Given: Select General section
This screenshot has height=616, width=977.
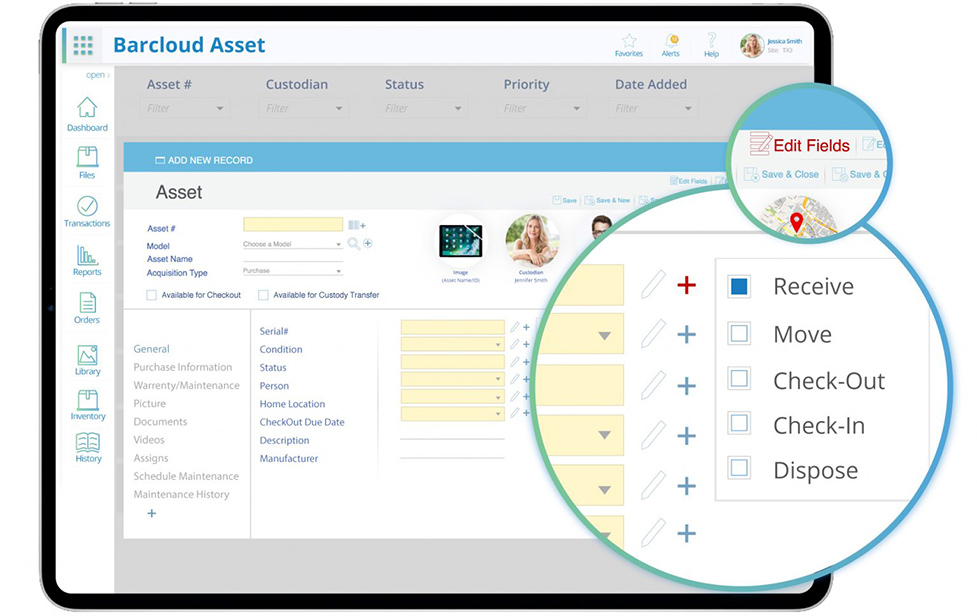Looking at the screenshot, I should coord(151,349).
